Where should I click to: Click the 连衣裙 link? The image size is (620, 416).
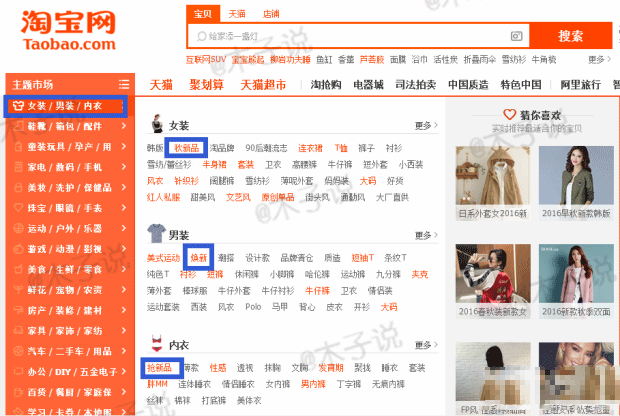click(310, 148)
